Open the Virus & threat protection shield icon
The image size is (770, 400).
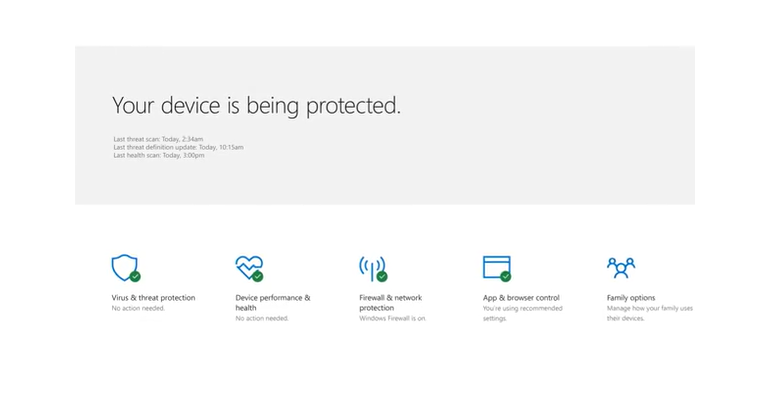point(126,268)
